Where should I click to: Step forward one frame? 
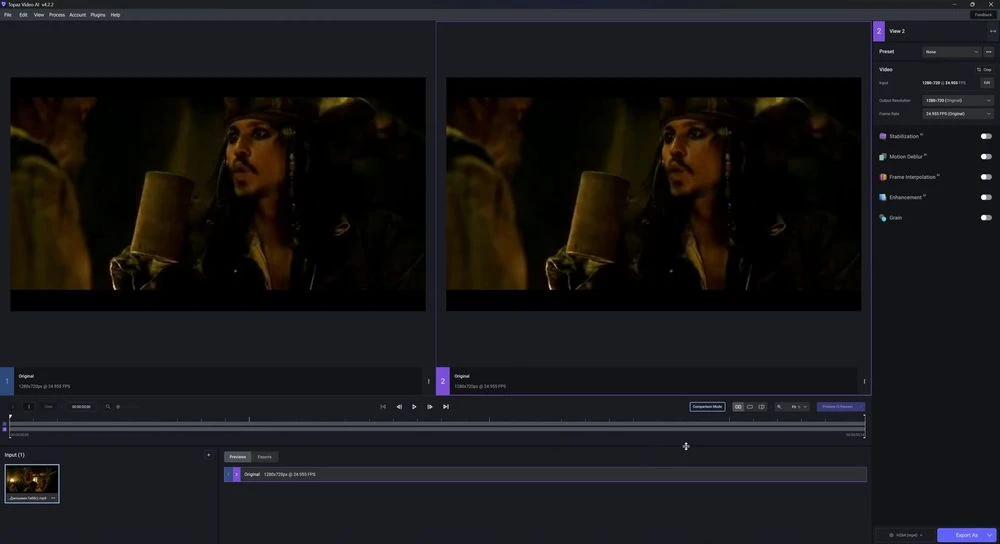click(430, 407)
